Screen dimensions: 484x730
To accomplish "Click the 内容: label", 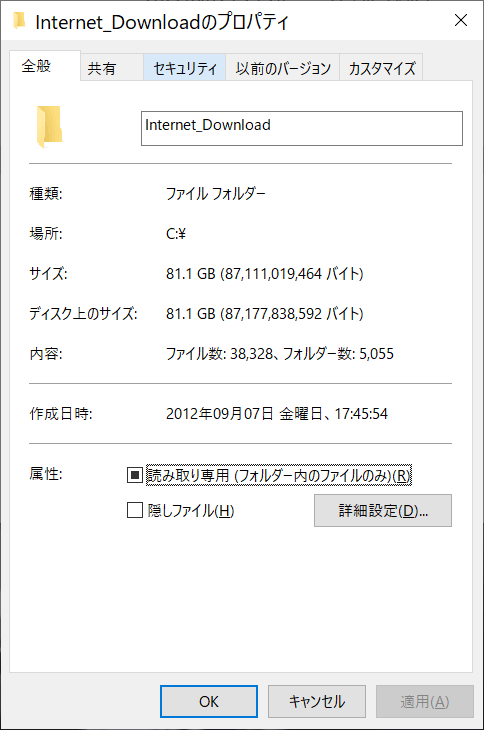I will pyautogui.click(x=46, y=354).
